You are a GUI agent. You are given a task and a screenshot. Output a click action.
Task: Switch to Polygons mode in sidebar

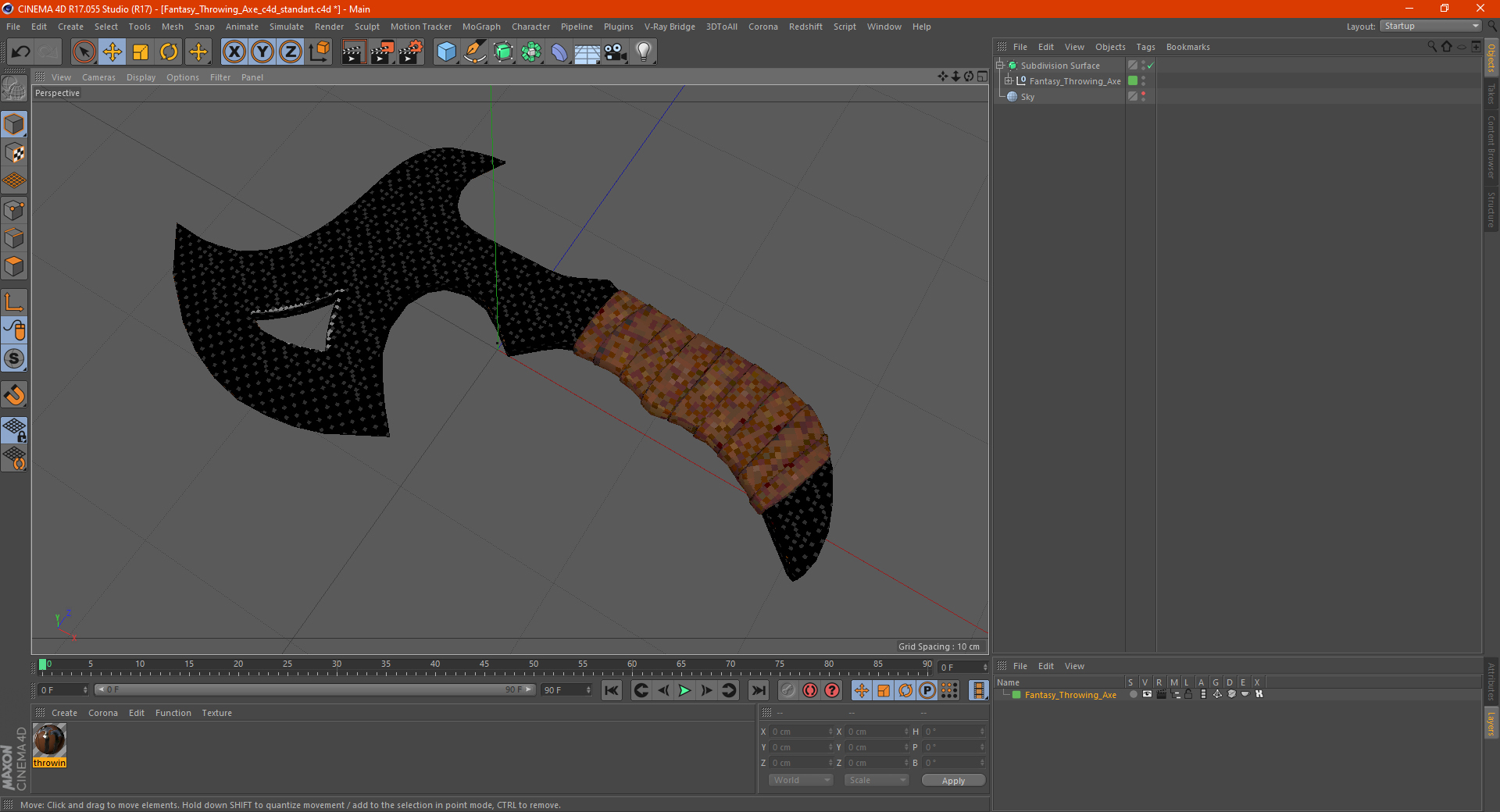[x=14, y=266]
